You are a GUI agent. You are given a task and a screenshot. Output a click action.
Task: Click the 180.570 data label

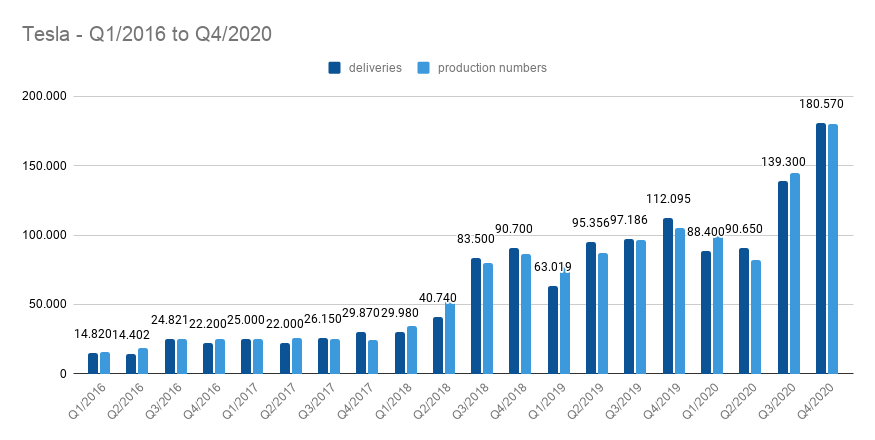click(821, 104)
